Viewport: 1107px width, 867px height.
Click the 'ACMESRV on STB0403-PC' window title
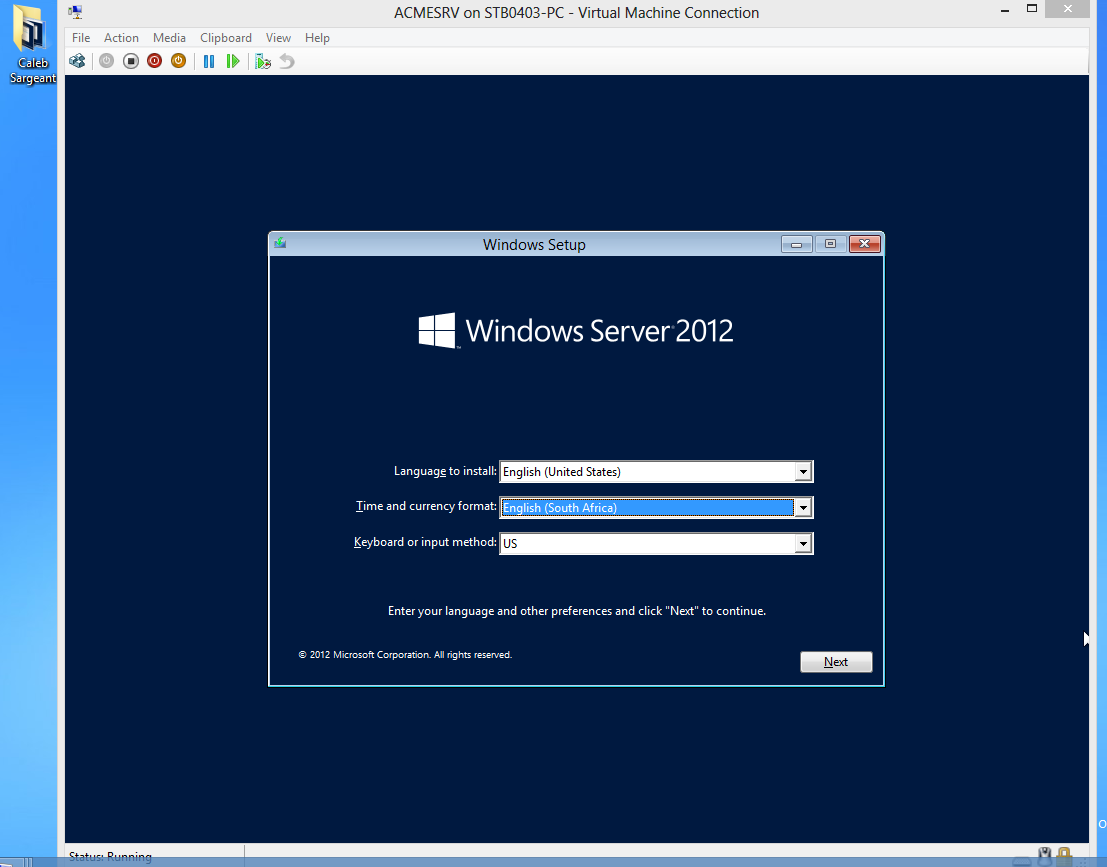tap(576, 13)
